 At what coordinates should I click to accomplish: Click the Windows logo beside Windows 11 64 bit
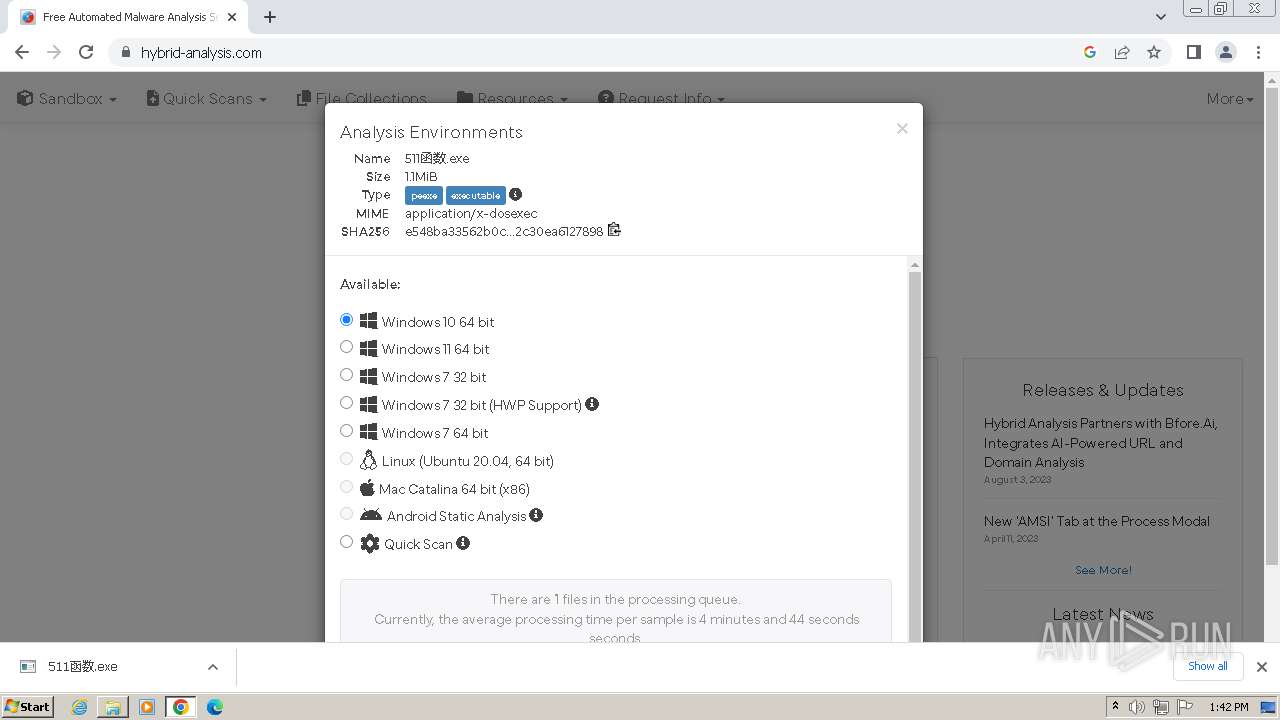point(368,348)
